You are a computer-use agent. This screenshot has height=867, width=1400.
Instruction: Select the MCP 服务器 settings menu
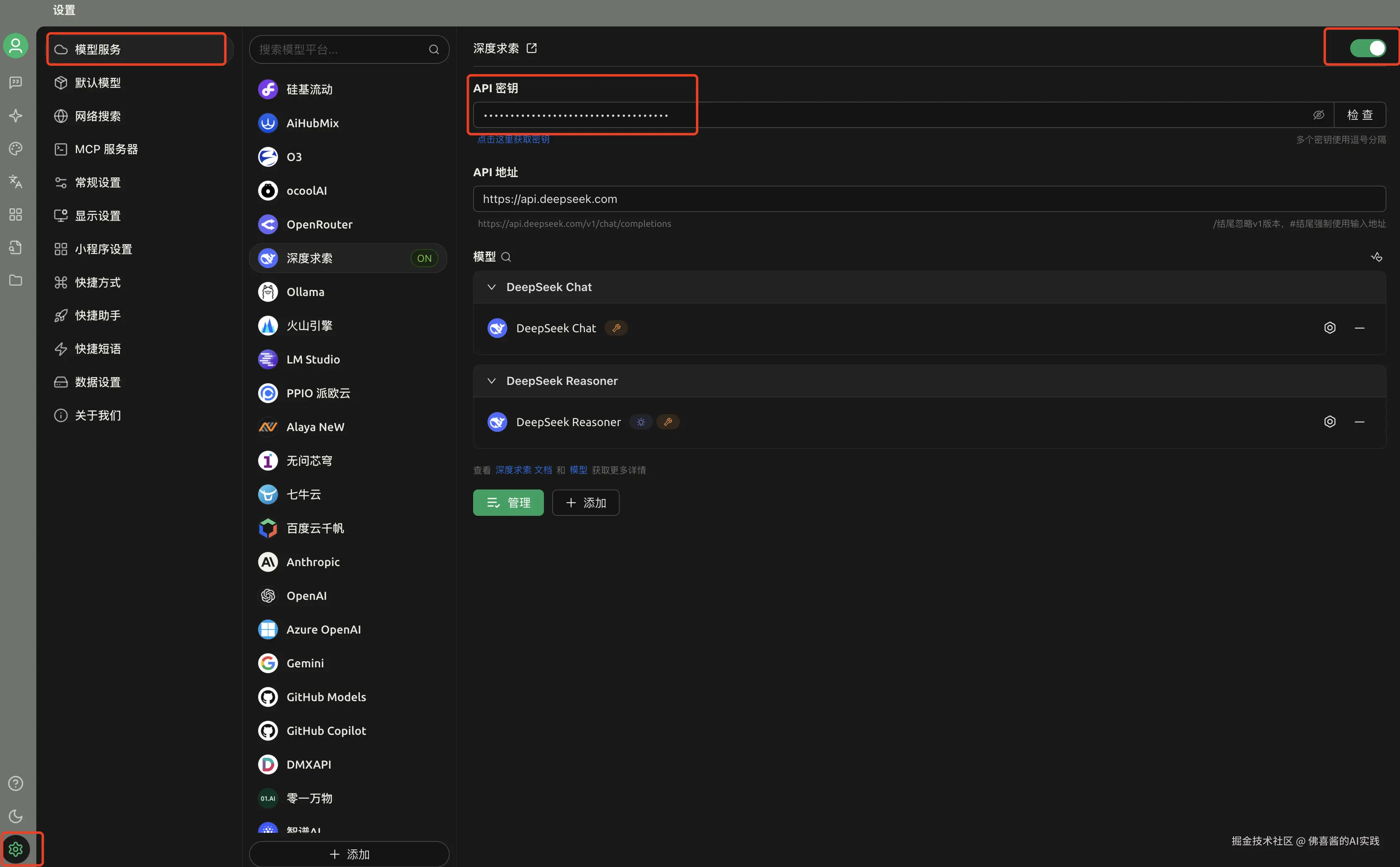tap(106, 149)
